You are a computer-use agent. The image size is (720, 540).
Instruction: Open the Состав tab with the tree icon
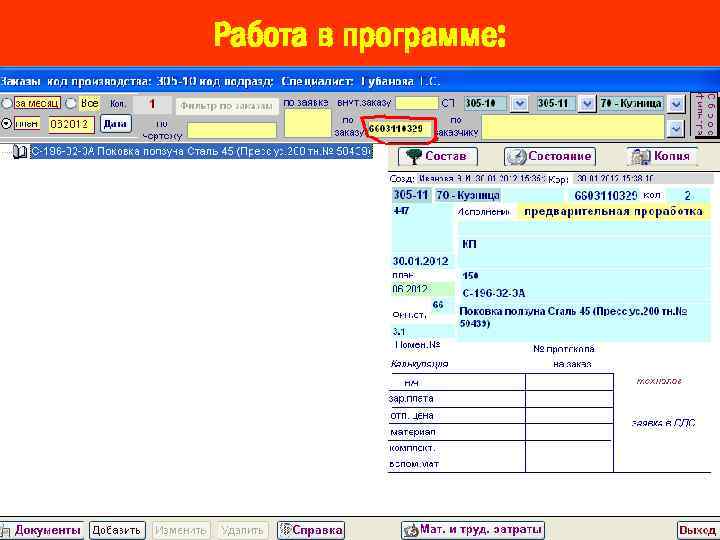[x=438, y=157]
